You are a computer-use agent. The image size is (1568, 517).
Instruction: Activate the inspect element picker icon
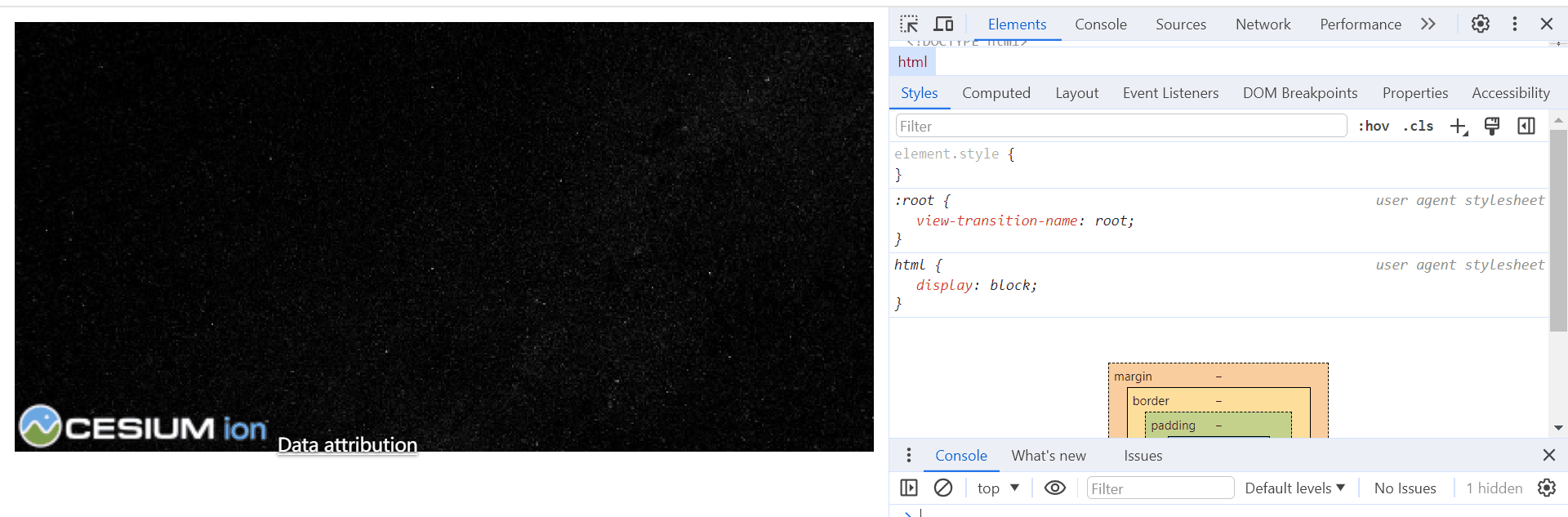click(909, 24)
